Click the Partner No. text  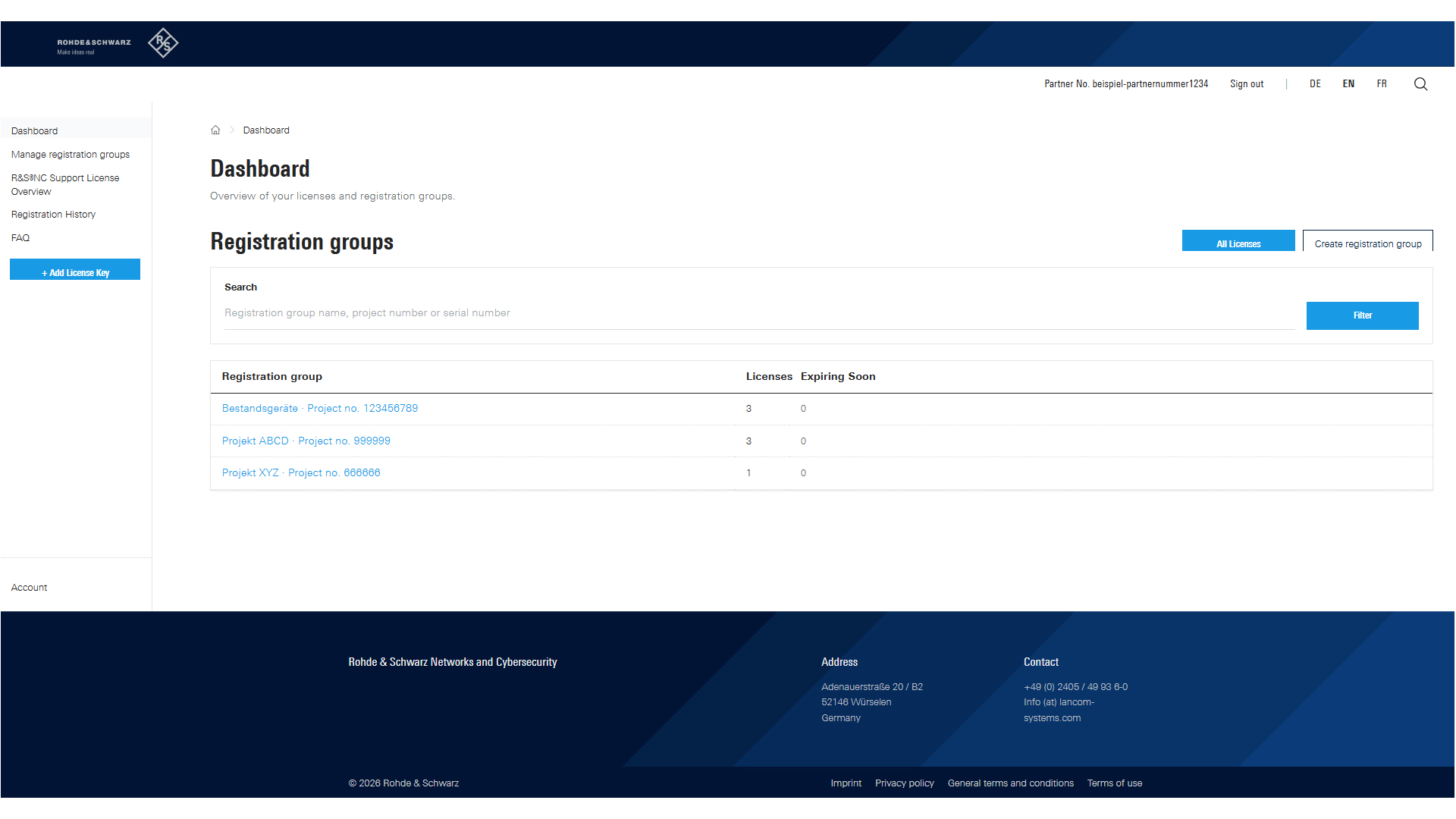tap(1126, 84)
